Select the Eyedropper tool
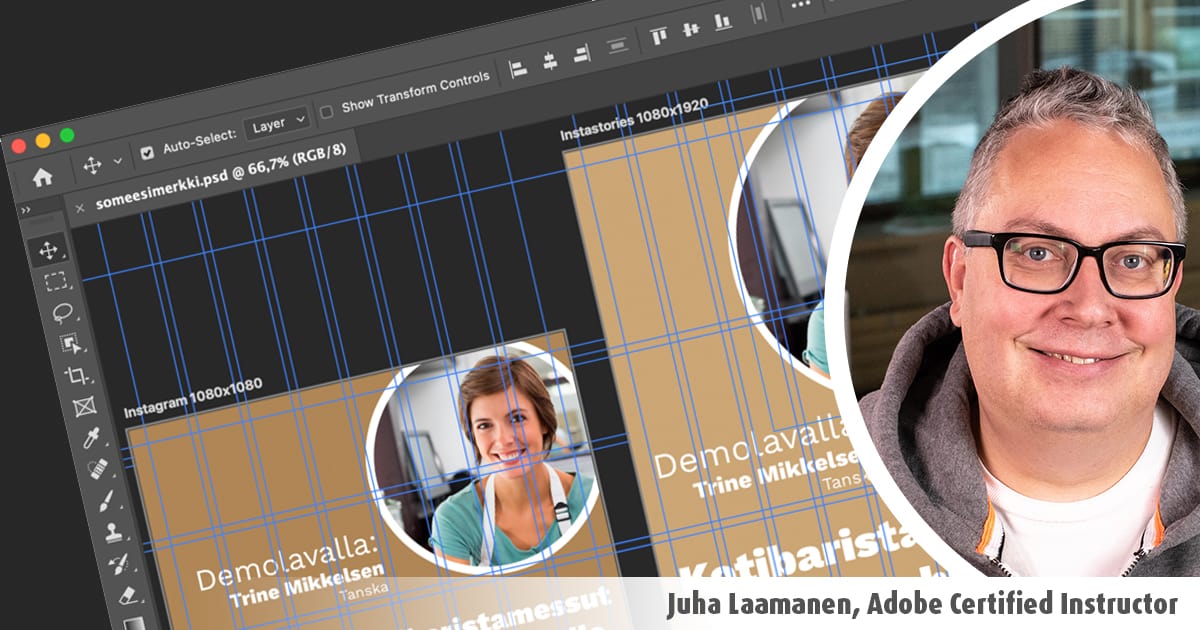Screen dimensions: 1200x630 click(90, 437)
